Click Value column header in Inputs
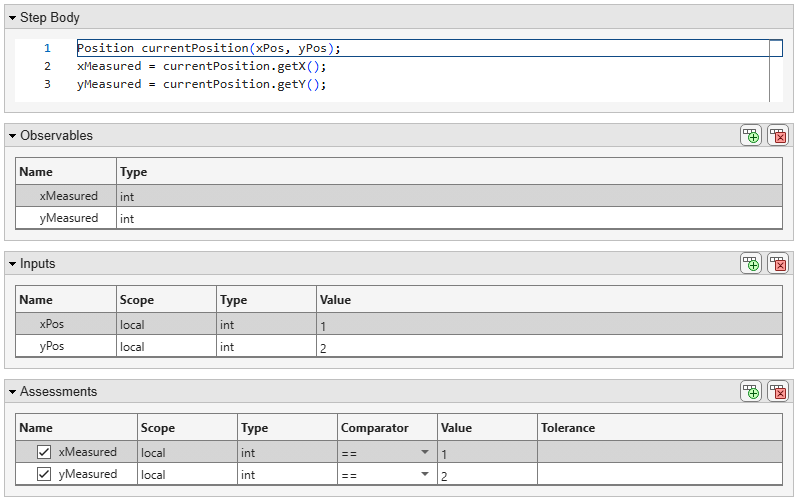This screenshot has height=500, width=798. [x=550, y=299]
